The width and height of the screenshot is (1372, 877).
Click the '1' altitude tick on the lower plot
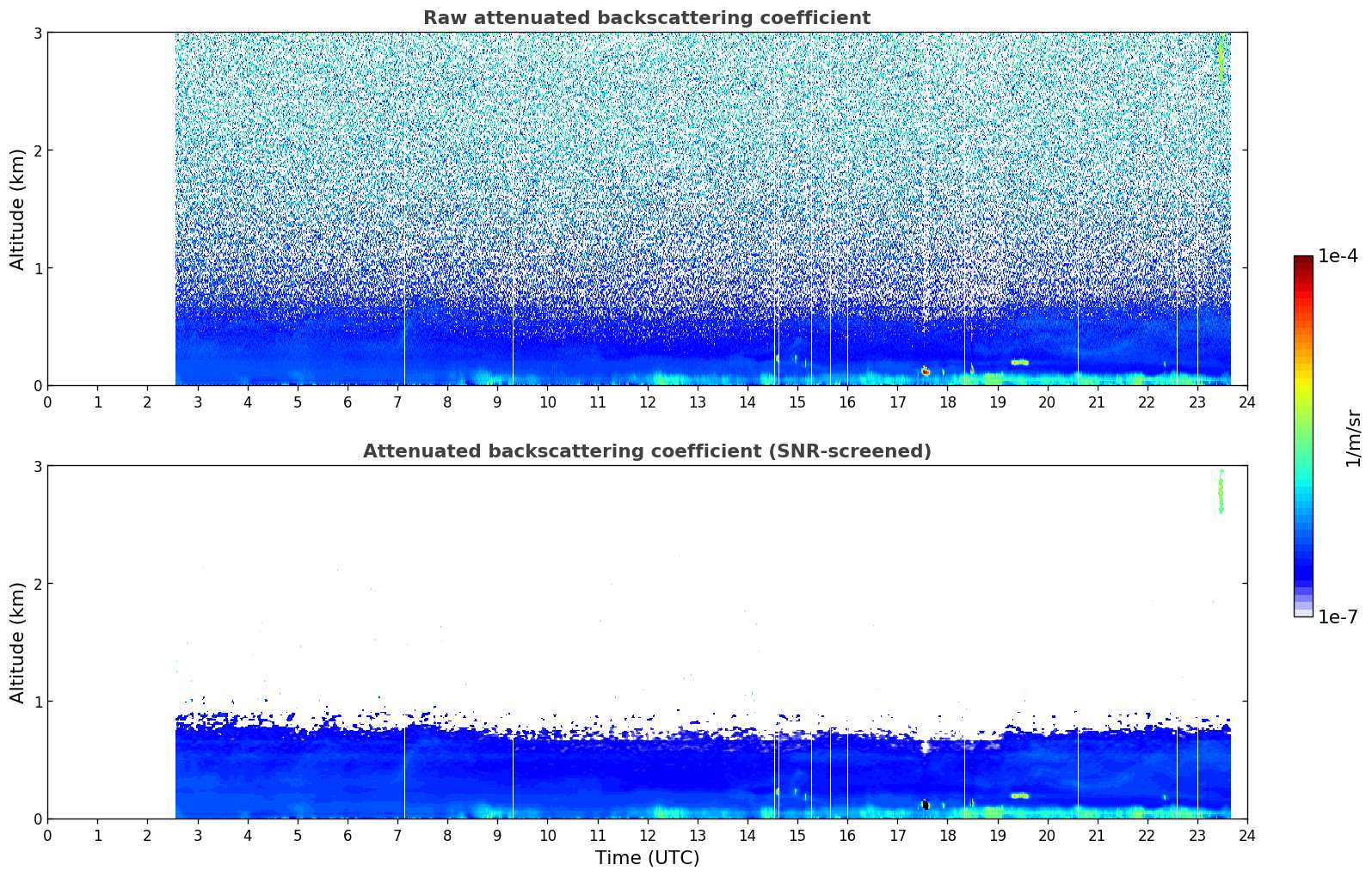(x=37, y=702)
